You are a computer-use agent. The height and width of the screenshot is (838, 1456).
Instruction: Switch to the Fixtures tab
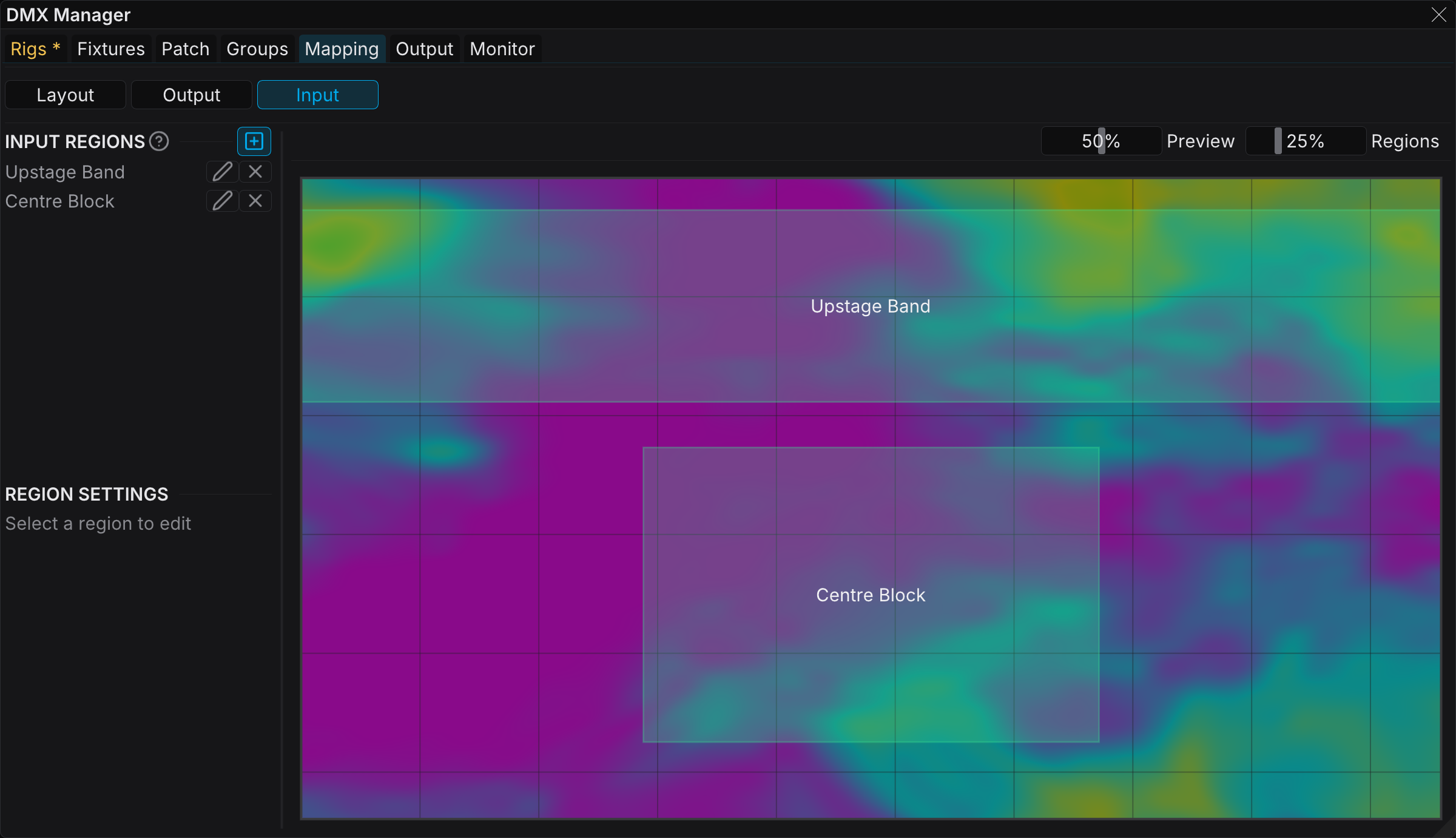(x=111, y=49)
